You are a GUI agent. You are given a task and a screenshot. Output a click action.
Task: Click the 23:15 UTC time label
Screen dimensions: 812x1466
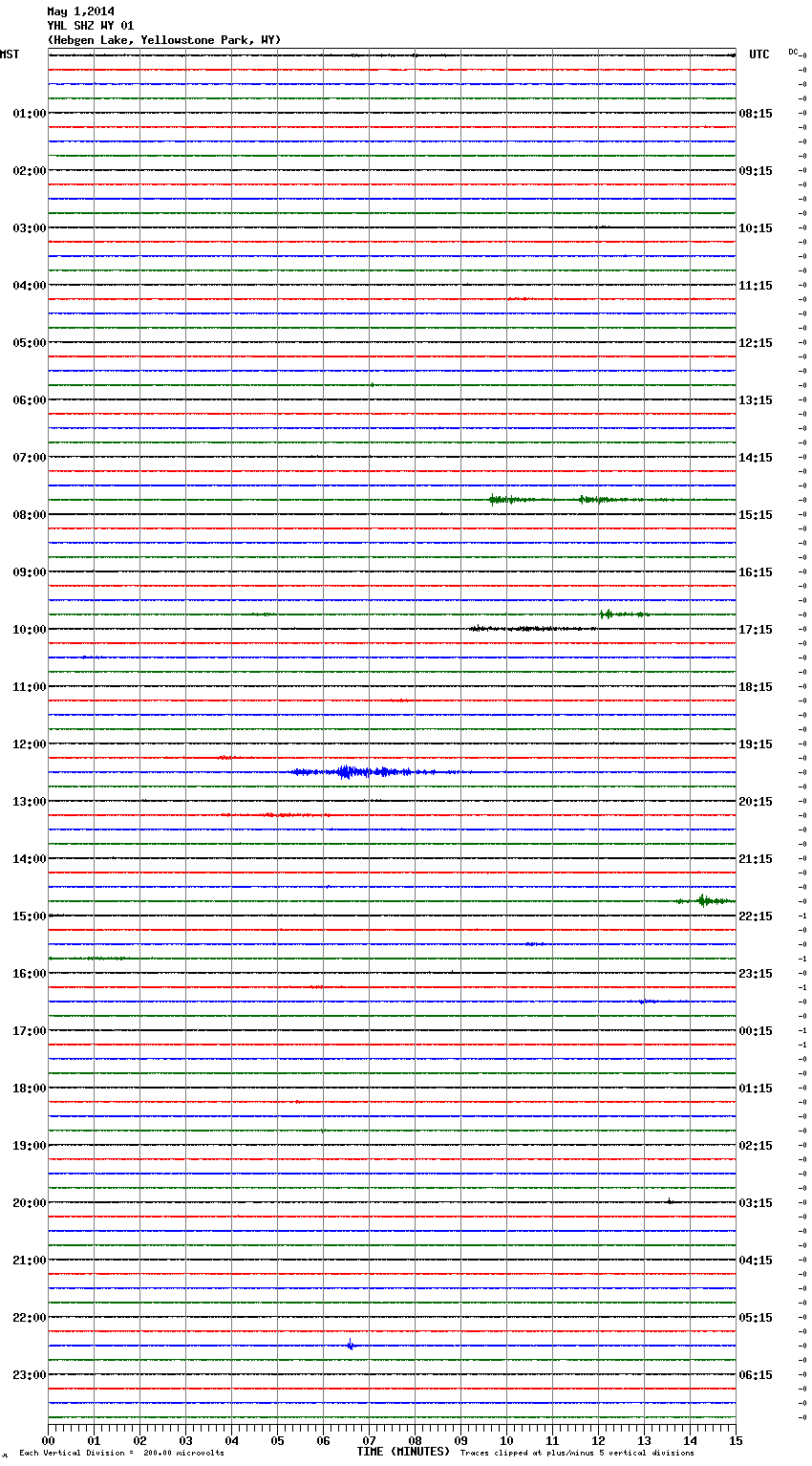[756, 974]
